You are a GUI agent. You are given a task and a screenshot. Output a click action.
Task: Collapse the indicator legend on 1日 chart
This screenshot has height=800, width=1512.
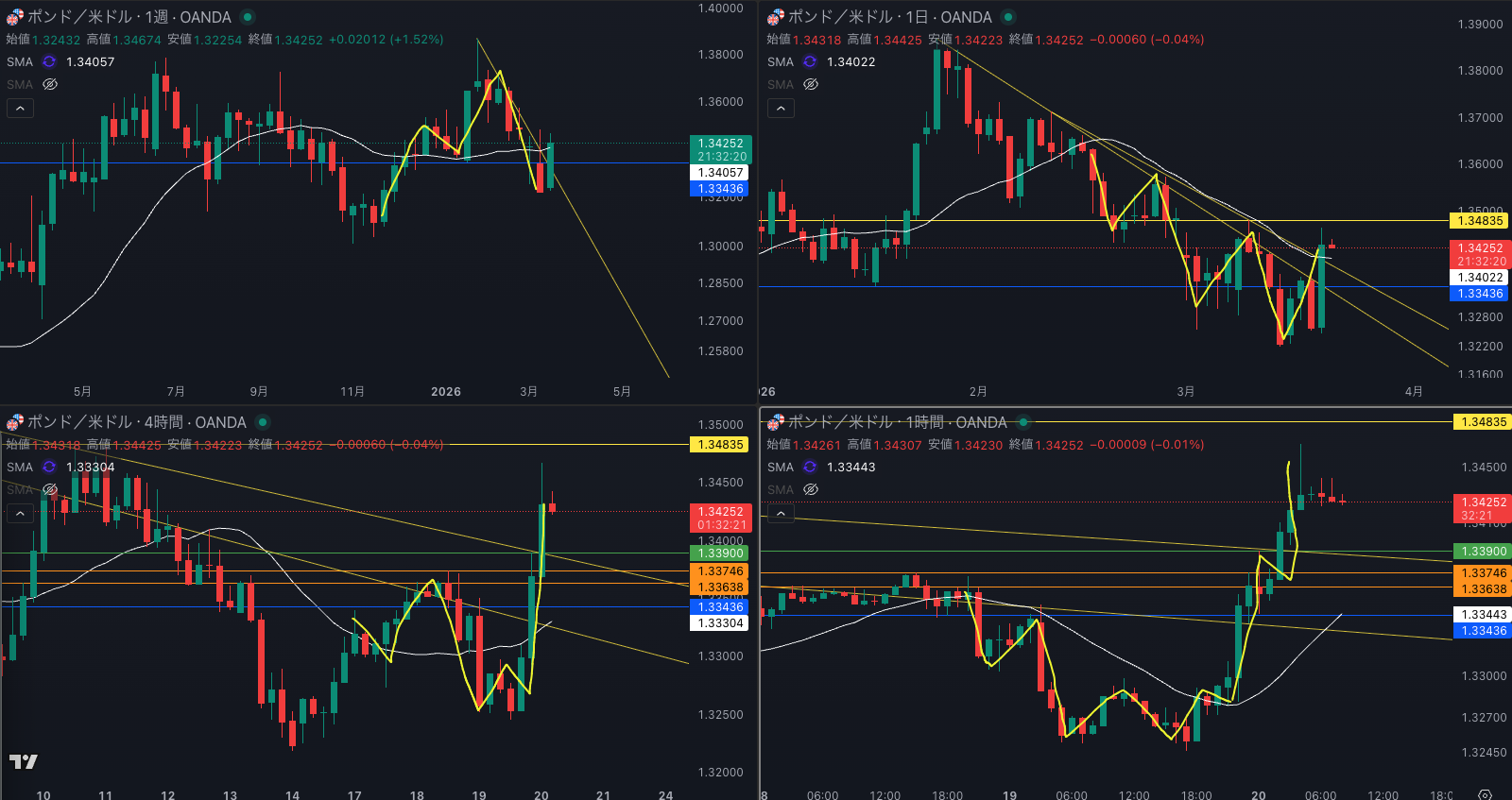tap(781, 109)
